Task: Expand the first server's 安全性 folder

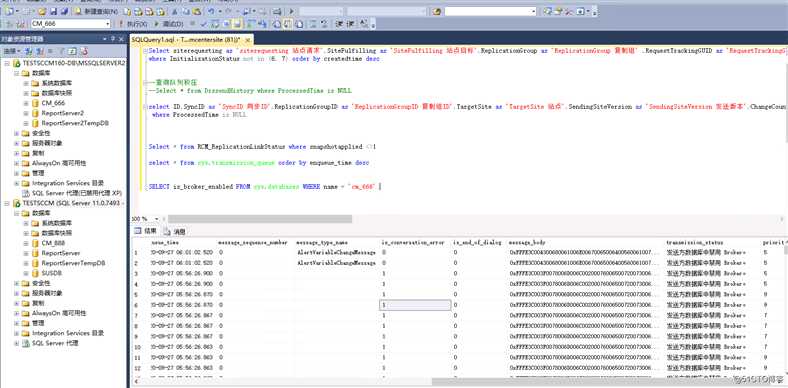Action: (17, 133)
